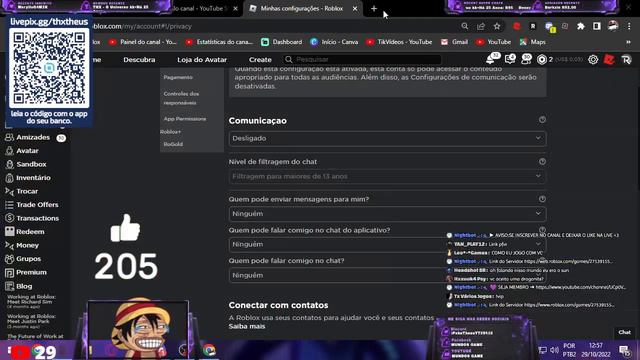Open the Maps bookmark
Screen dimensions: 640x360
(533, 42)
